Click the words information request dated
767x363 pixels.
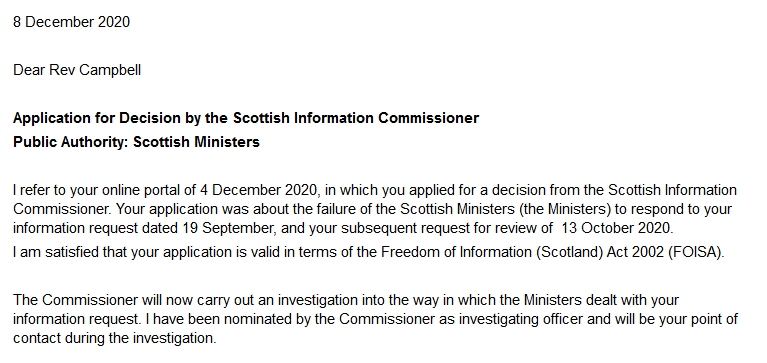coord(96,228)
